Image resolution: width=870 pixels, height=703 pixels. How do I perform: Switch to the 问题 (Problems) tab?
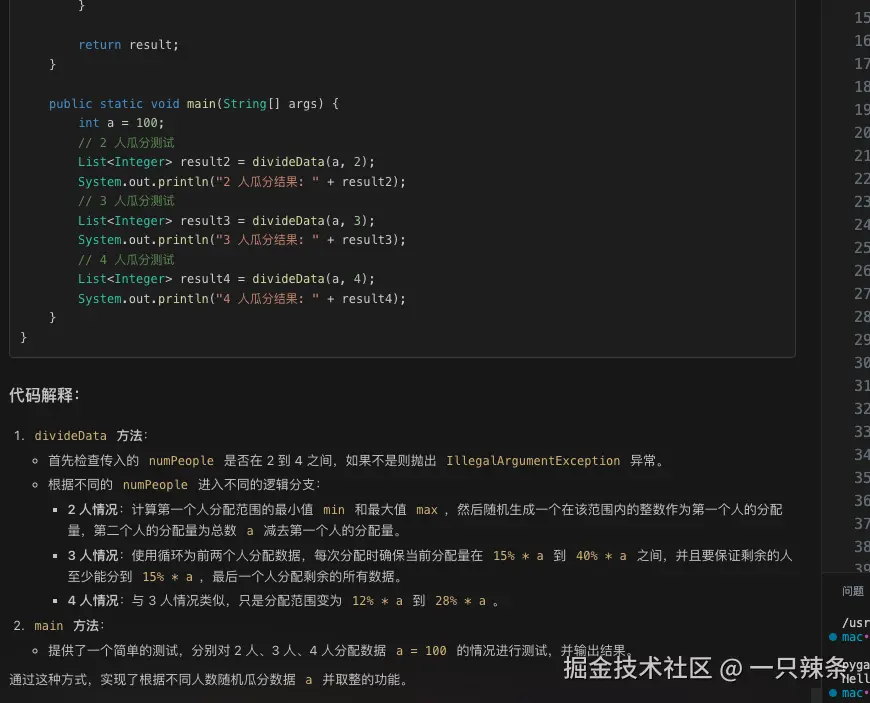tap(852, 590)
